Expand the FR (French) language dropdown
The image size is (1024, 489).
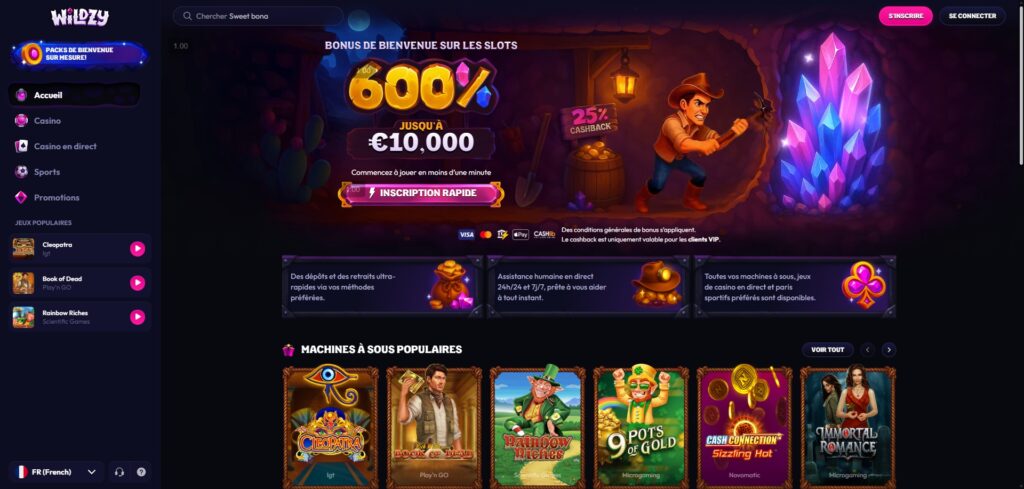point(56,472)
